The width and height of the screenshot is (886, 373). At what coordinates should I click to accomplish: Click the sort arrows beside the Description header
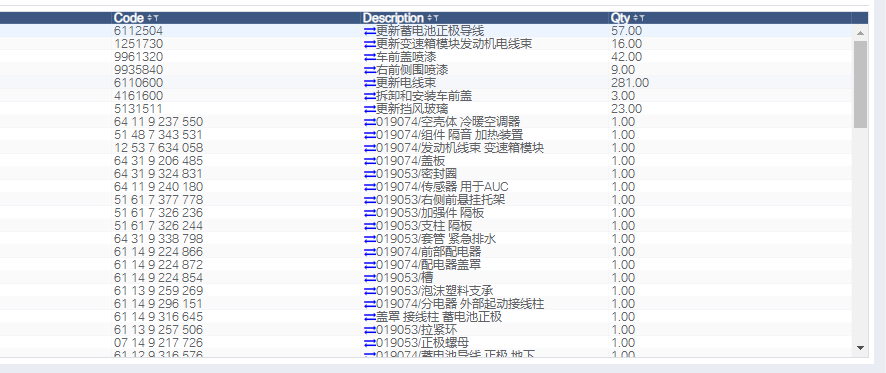coord(429,19)
